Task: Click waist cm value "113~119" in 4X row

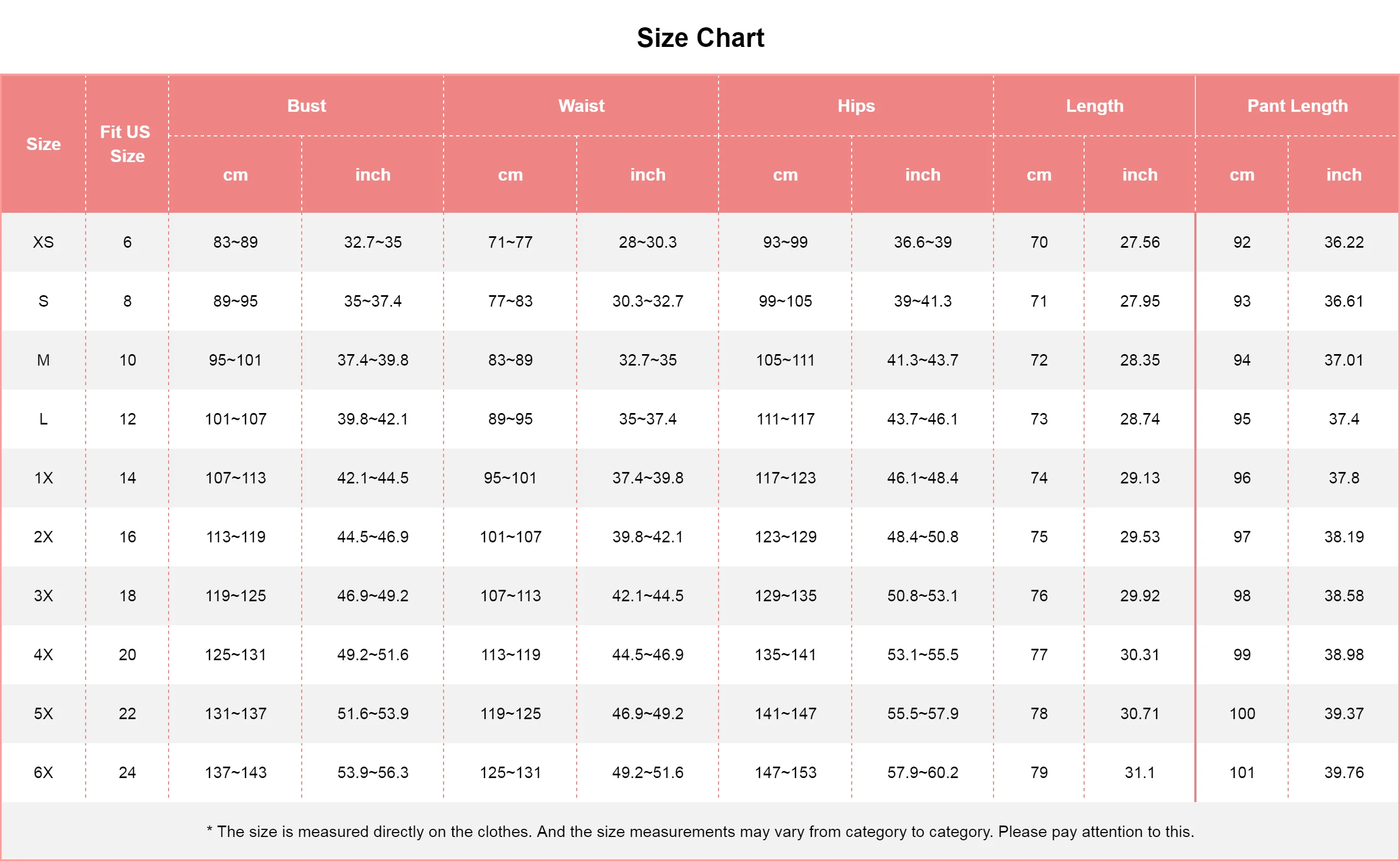Action: pyautogui.click(x=510, y=655)
